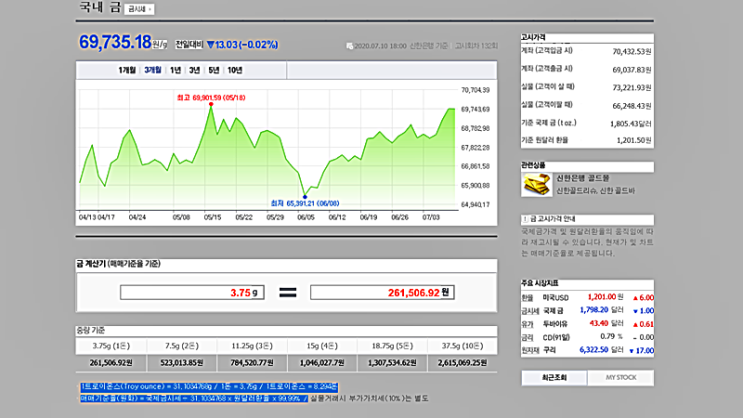Screen dimensions: 743x418
Task: Click the blue 최저 low-point dot on chart
Action: 305,197
